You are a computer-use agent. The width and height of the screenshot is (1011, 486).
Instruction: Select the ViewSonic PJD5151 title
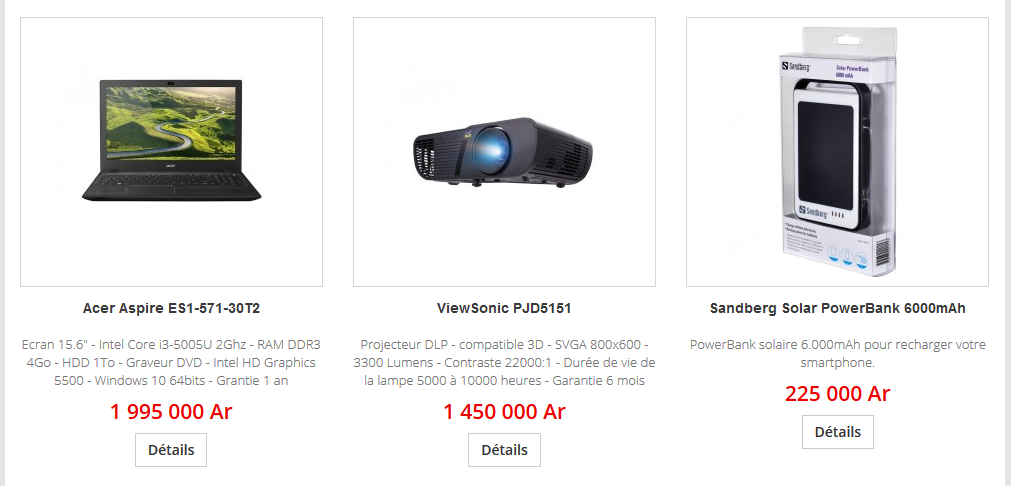tap(504, 309)
